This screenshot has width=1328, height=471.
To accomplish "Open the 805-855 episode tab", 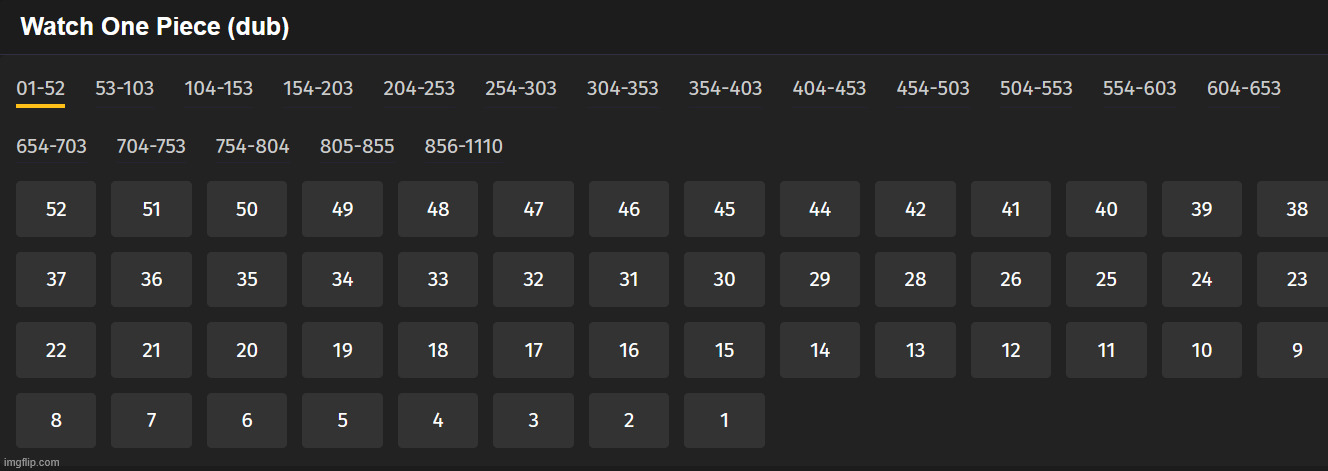I will (x=357, y=147).
